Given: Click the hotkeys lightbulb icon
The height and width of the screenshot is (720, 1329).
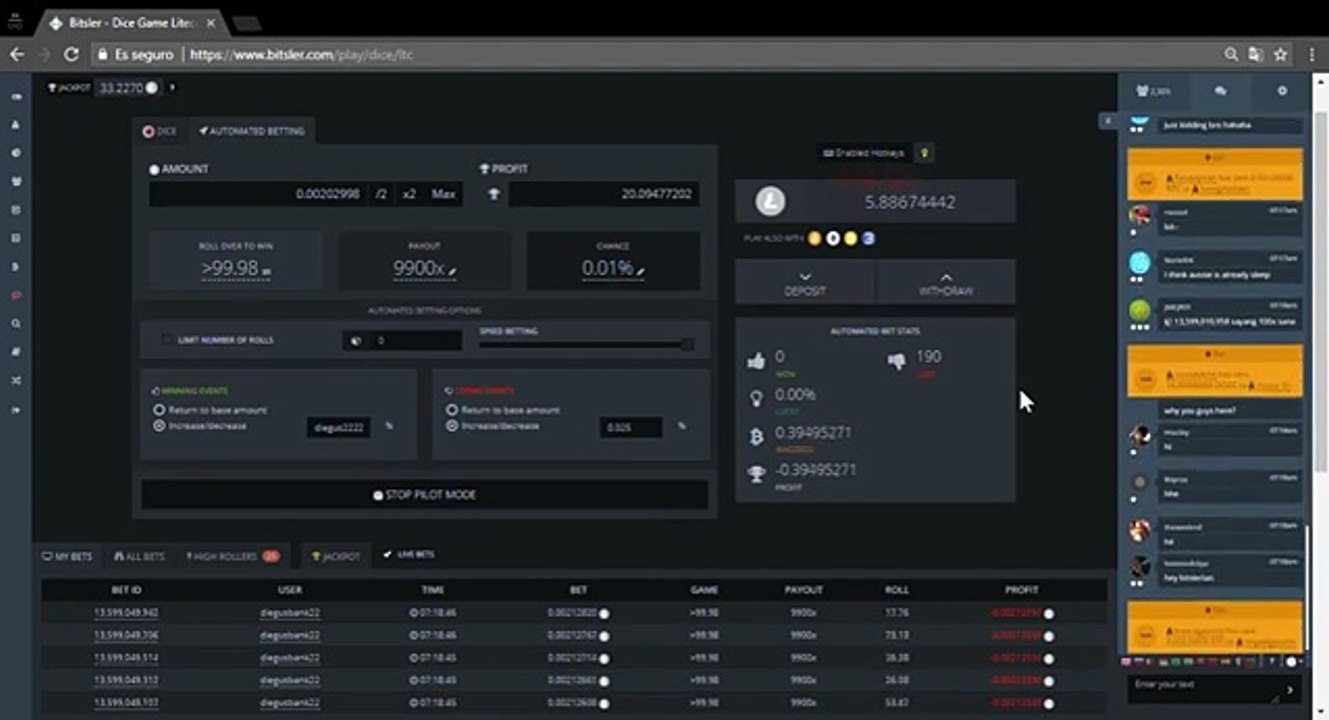Looking at the screenshot, I should point(925,153).
